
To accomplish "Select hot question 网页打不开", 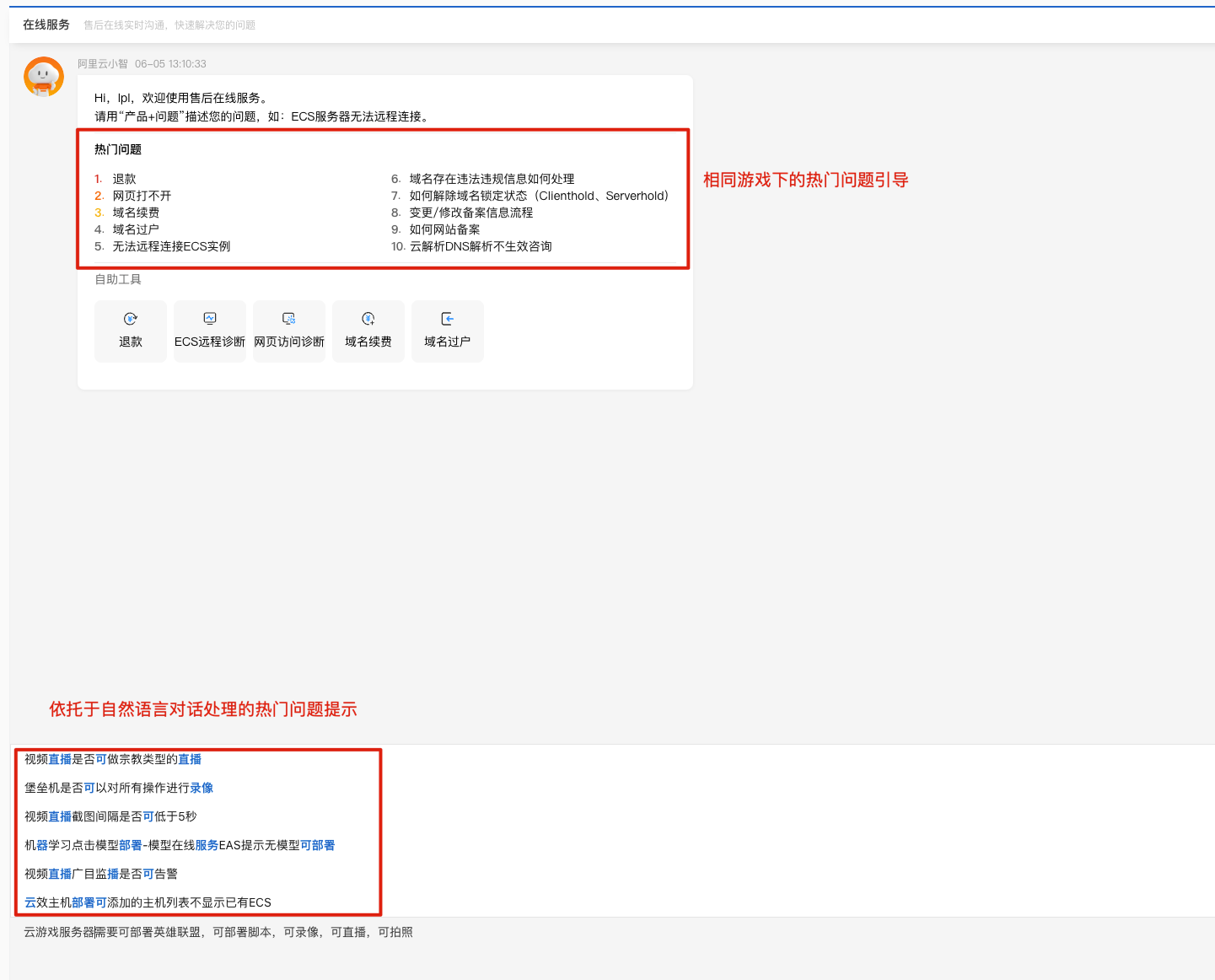I will (142, 196).
